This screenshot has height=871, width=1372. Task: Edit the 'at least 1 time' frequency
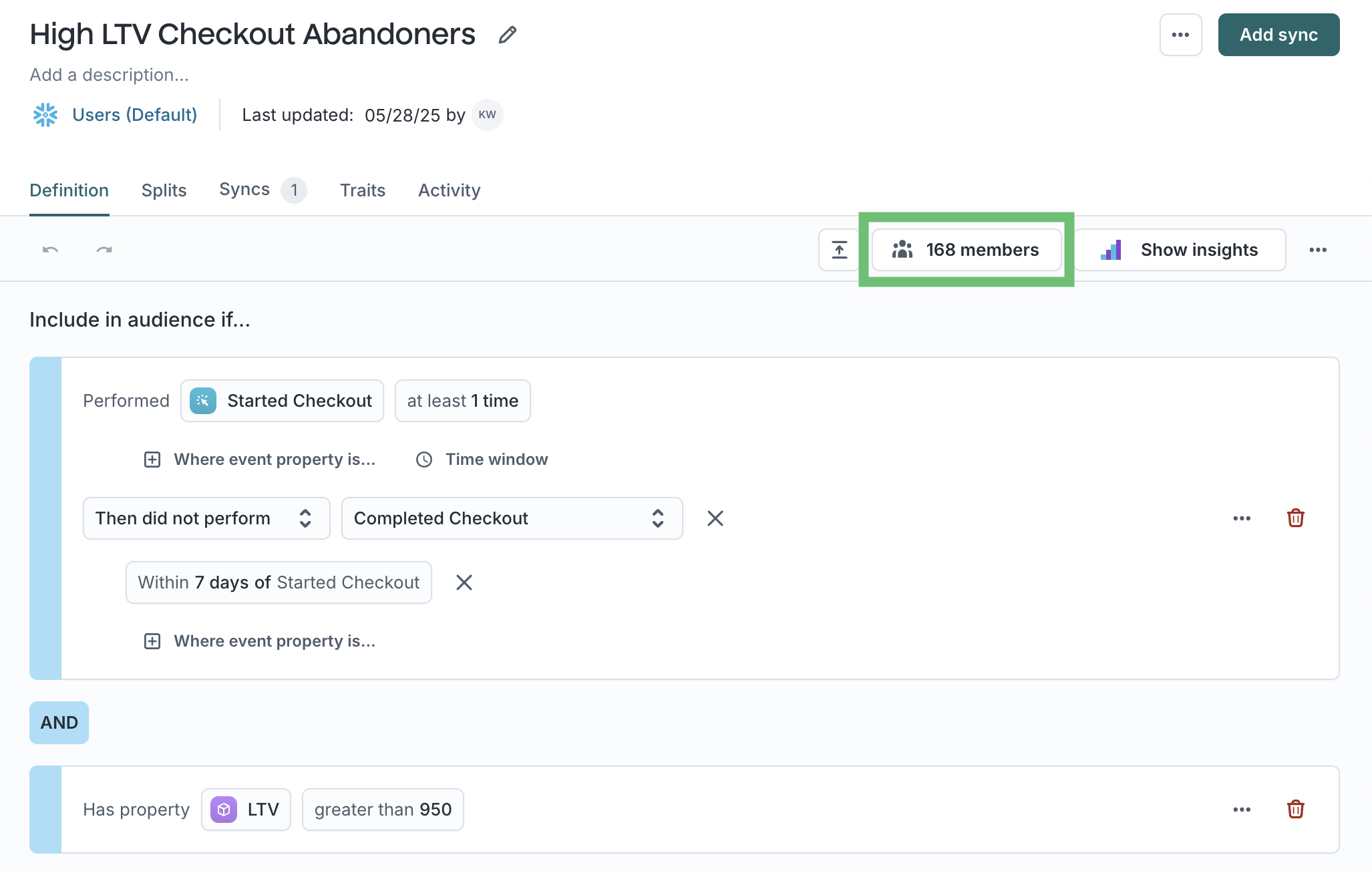coord(462,401)
